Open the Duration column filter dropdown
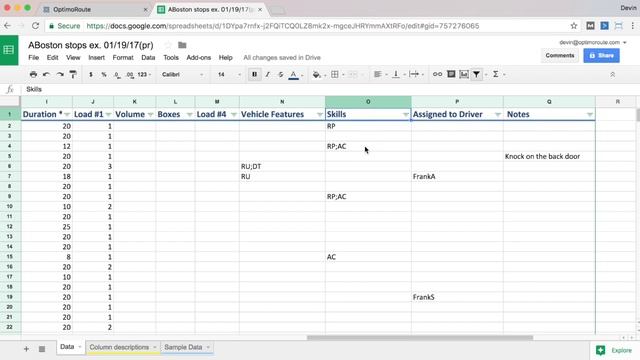 click(x=67, y=115)
